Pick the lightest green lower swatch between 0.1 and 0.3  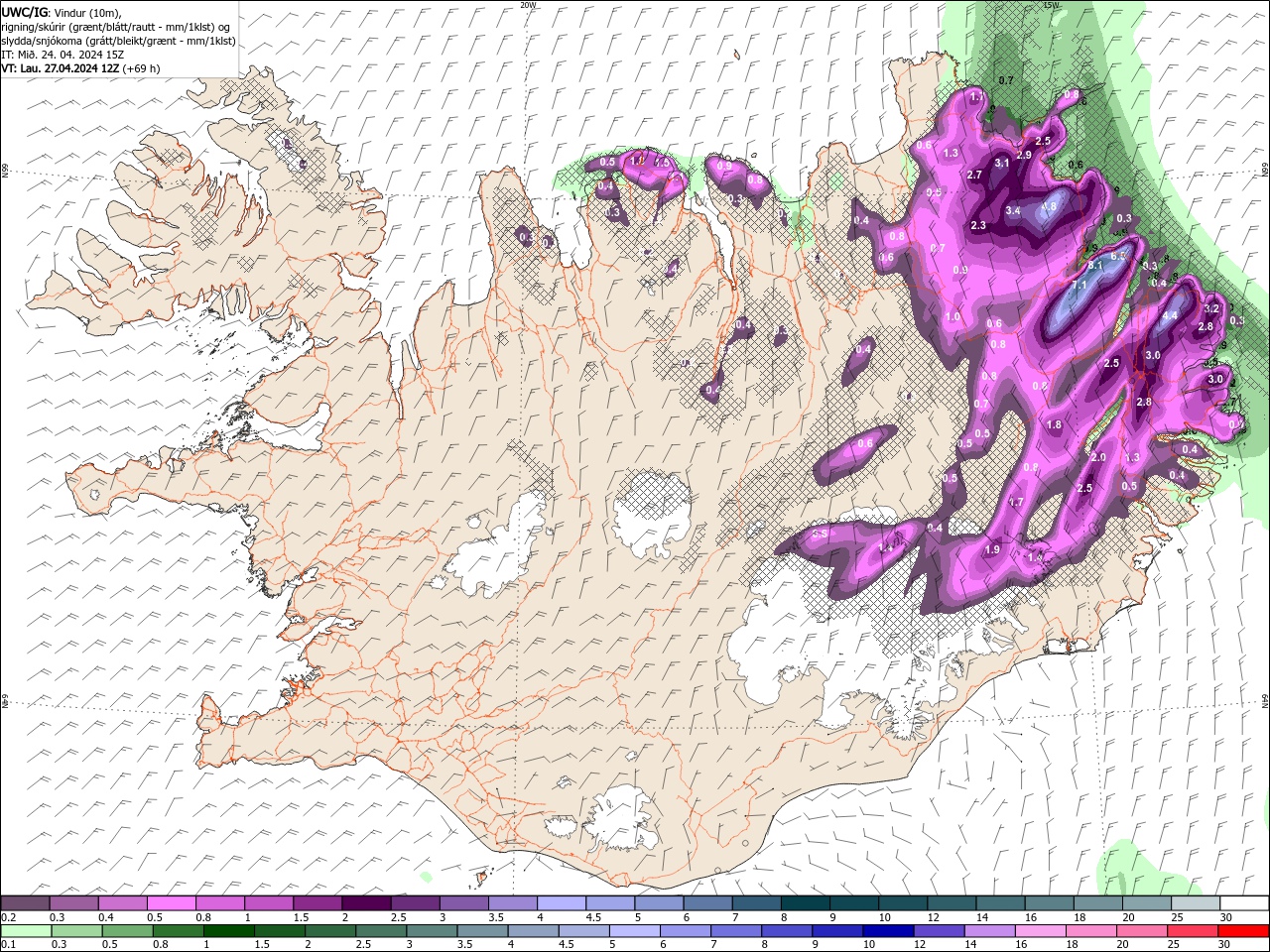click(25, 931)
